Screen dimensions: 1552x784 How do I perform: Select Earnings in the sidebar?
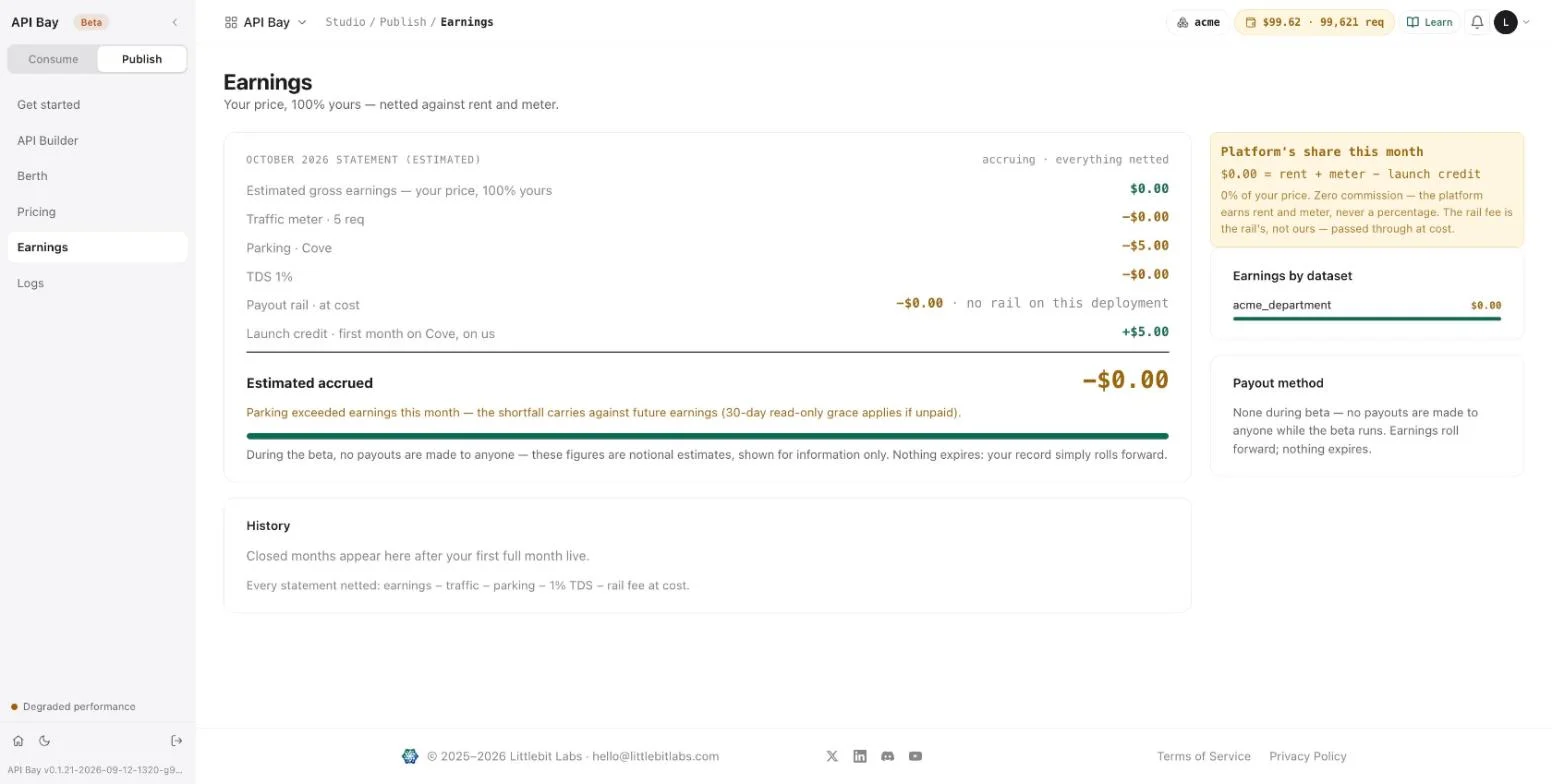coord(97,247)
